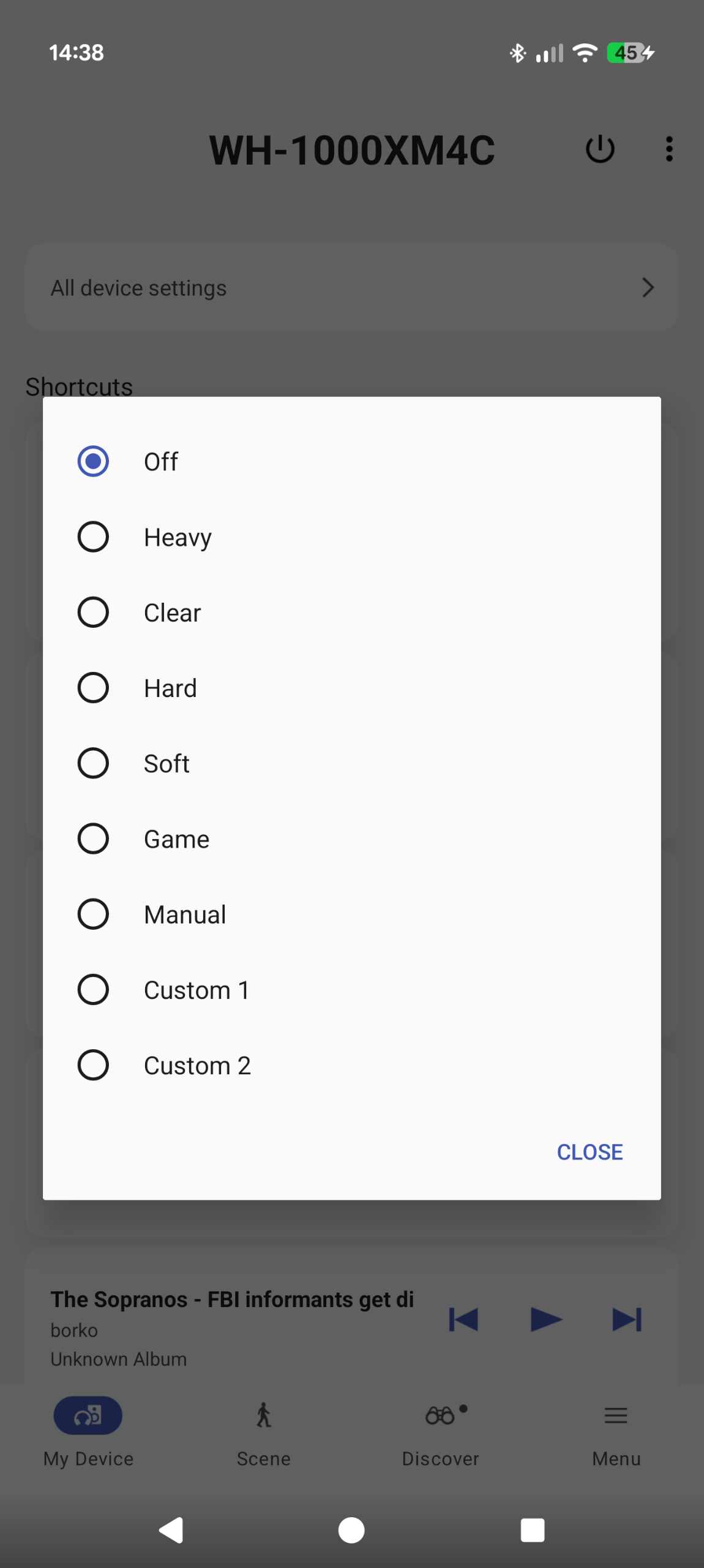Choose the Manual equalizer option
This screenshot has width=704, height=1568.
(351, 914)
